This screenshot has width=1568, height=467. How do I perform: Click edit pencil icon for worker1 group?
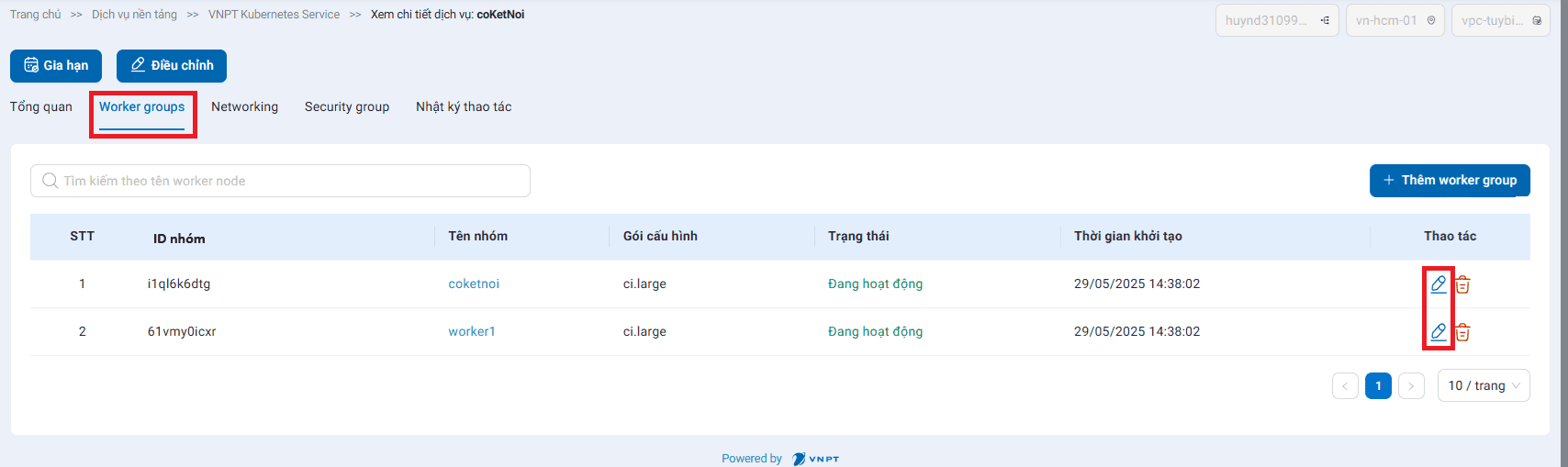click(1439, 332)
